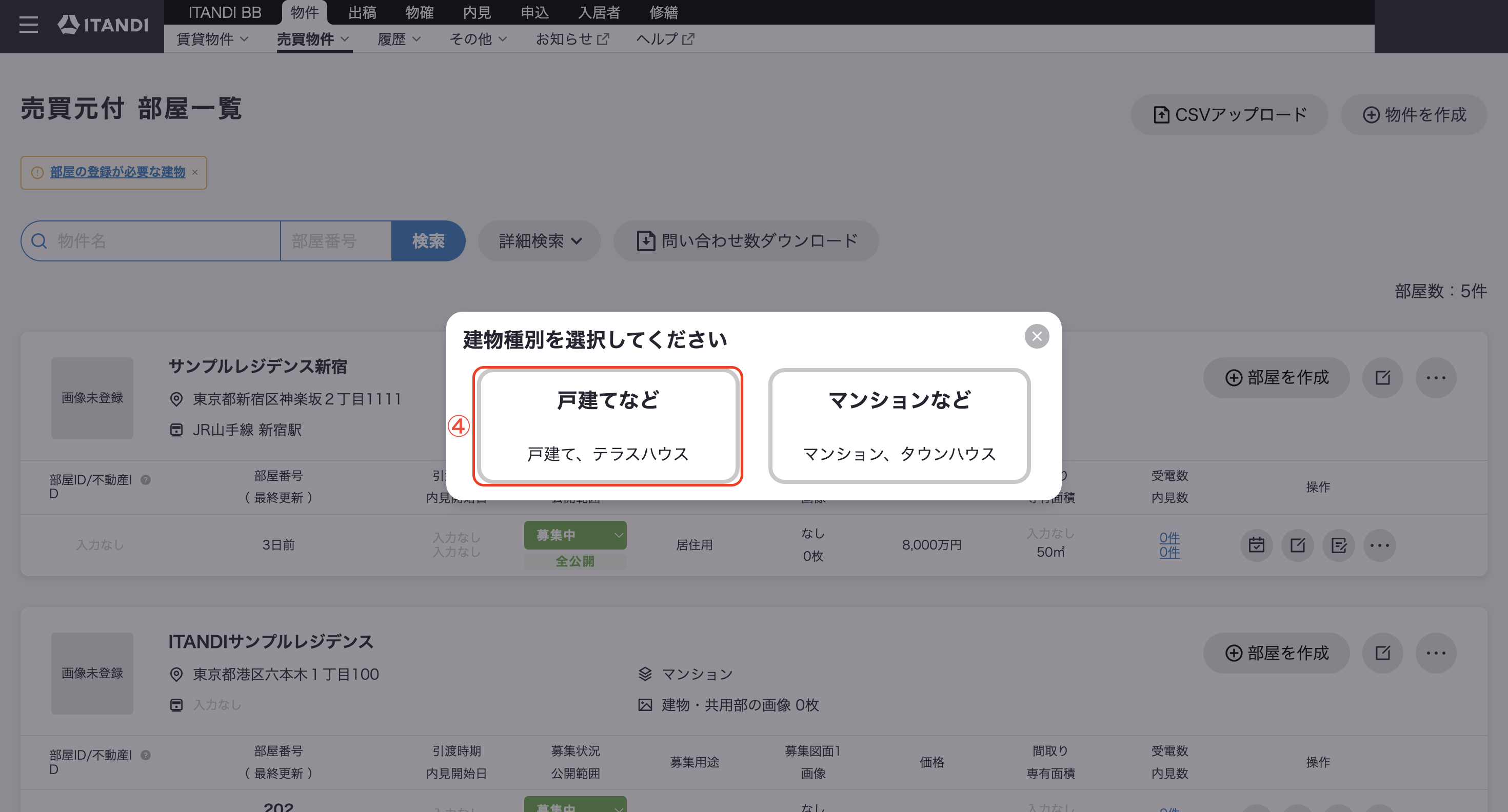The image size is (1508, 812).
Task: Switch to the 入居者 tab
Action: point(599,12)
